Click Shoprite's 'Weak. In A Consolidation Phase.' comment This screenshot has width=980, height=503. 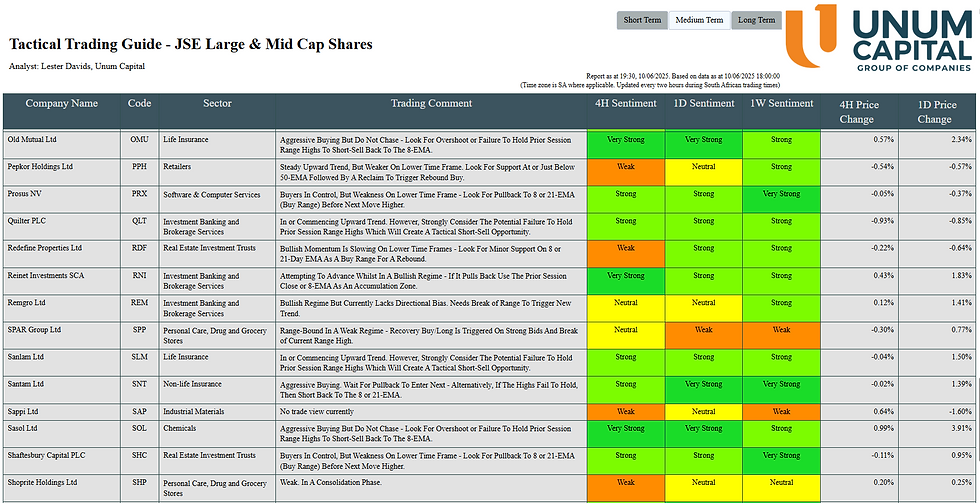tap(331, 483)
